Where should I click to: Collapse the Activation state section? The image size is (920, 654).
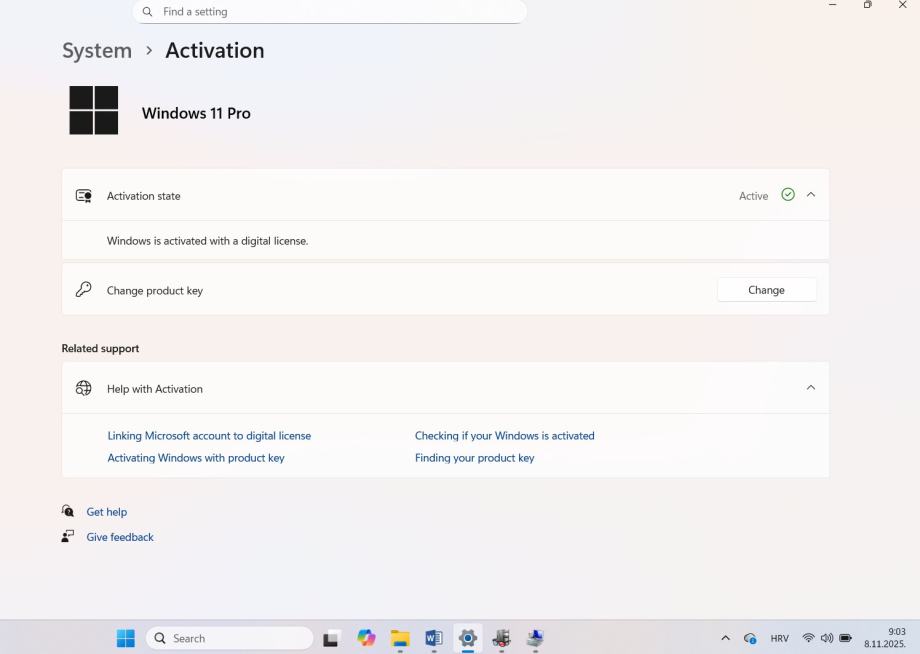pos(811,195)
